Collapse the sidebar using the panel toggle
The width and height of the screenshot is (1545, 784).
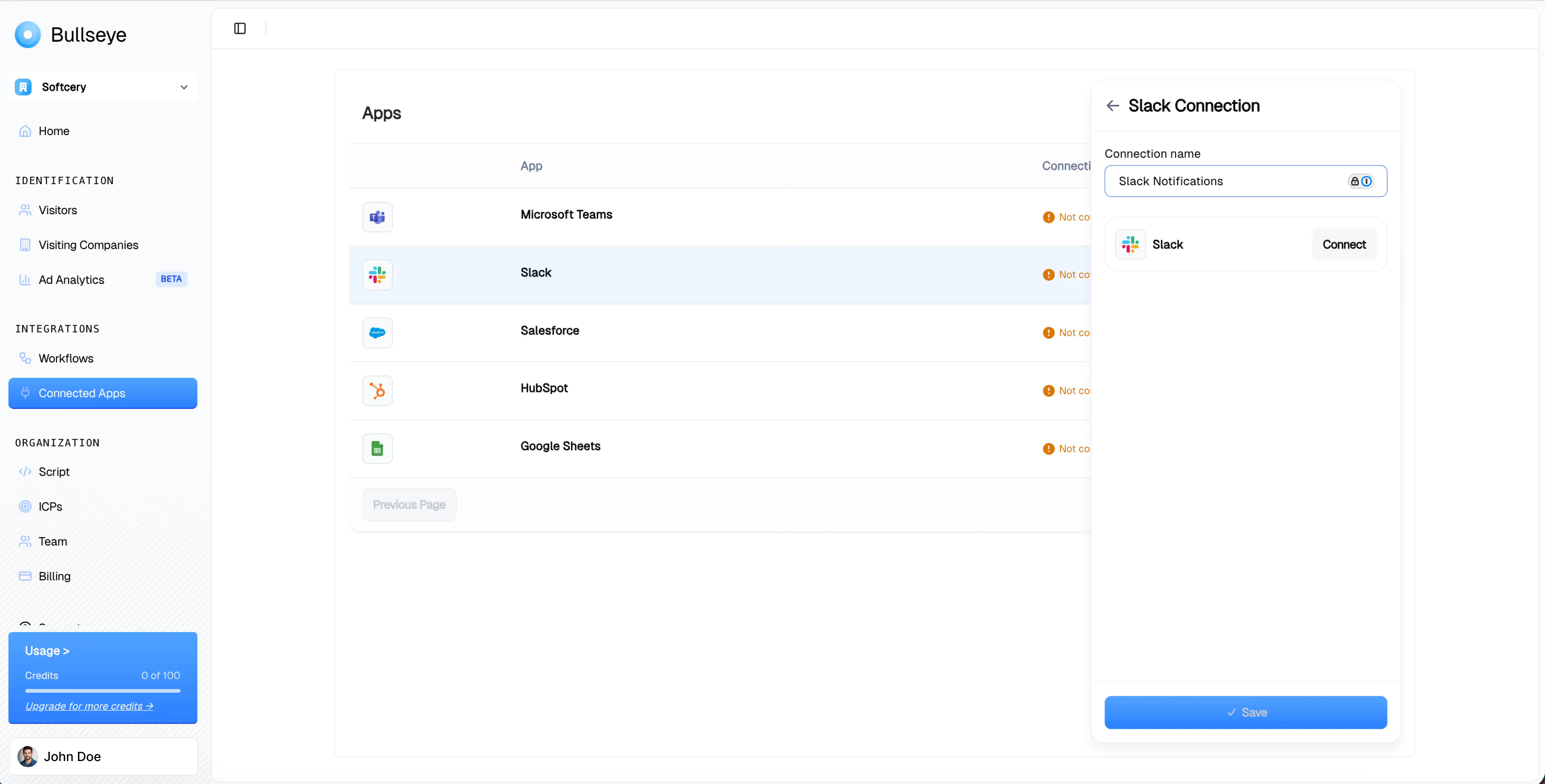(x=240, y=28)
